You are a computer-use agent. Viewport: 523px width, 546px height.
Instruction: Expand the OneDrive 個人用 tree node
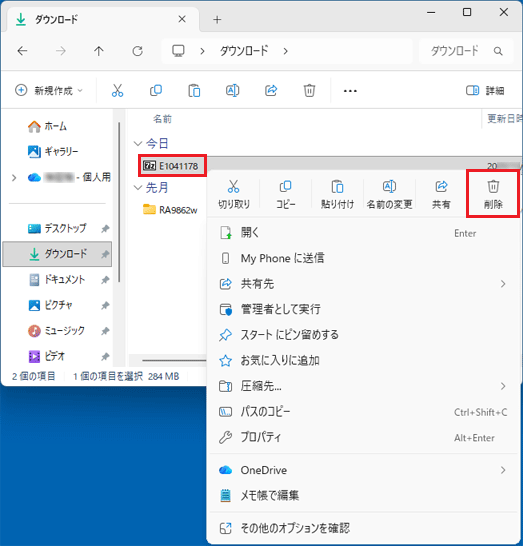pos(14,178)
